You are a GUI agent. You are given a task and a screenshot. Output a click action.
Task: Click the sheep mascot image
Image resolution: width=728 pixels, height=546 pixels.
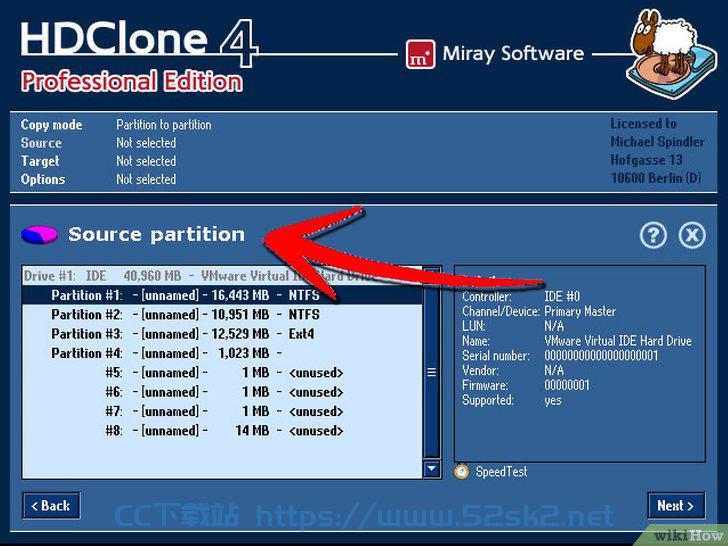[x=670, y=53]
